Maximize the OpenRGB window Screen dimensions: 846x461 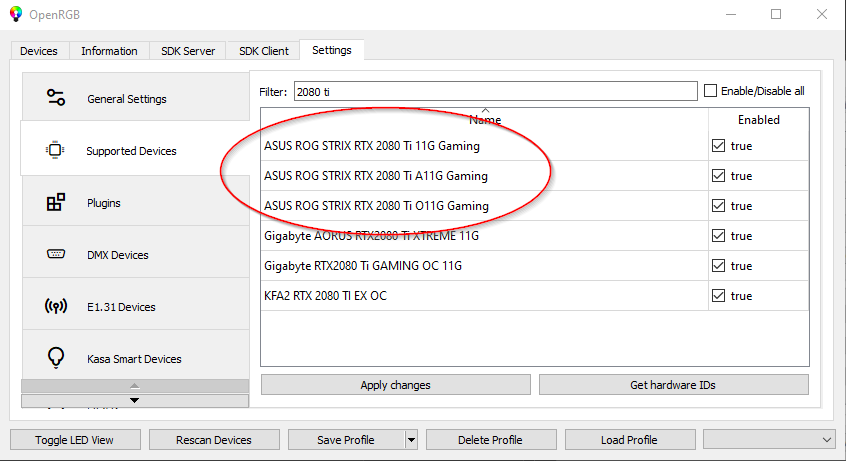776,14
